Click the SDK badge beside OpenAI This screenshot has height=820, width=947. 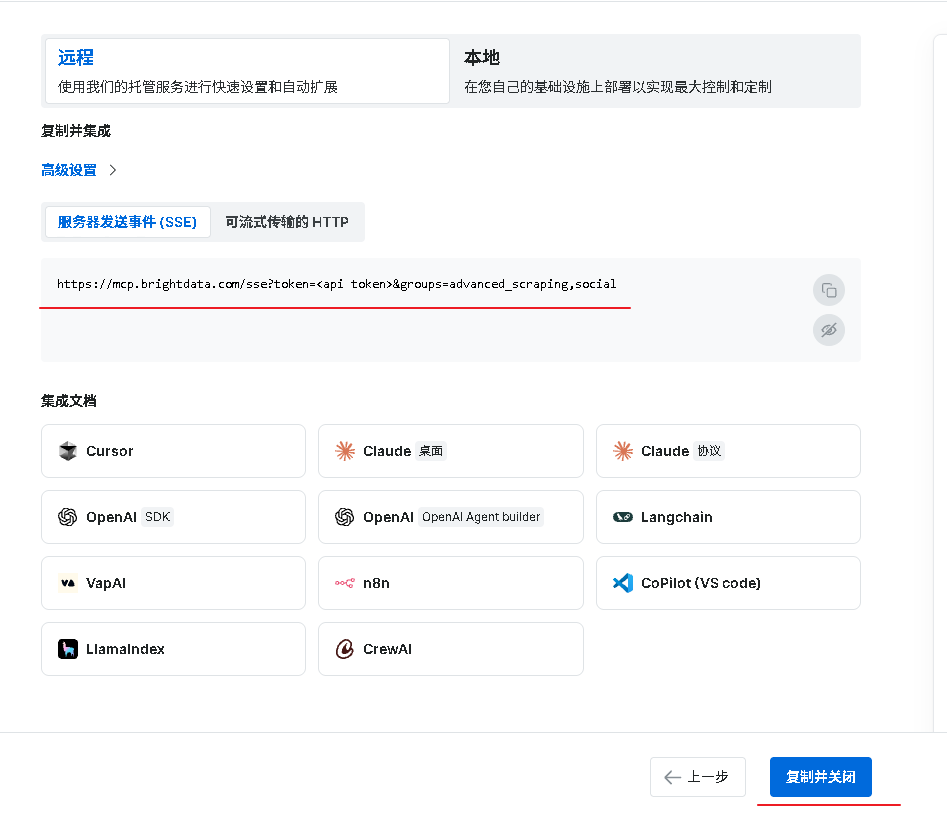click(x=158, y=517)
